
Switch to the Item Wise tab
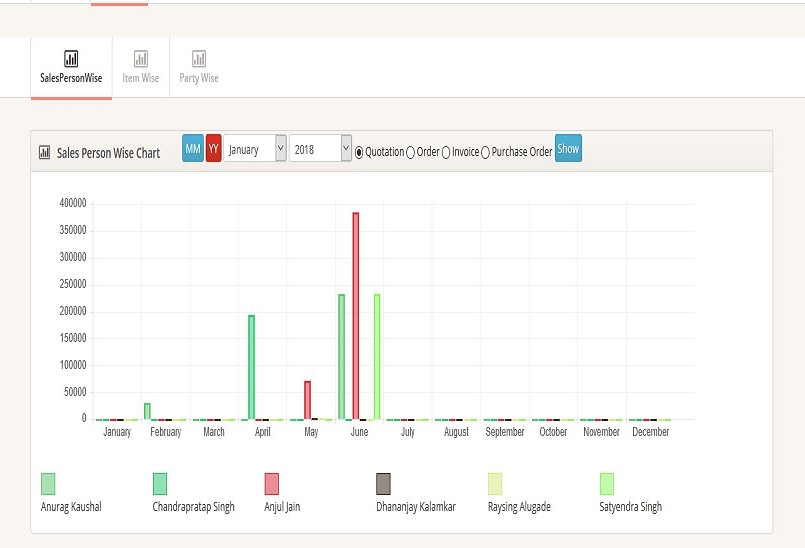141,78
